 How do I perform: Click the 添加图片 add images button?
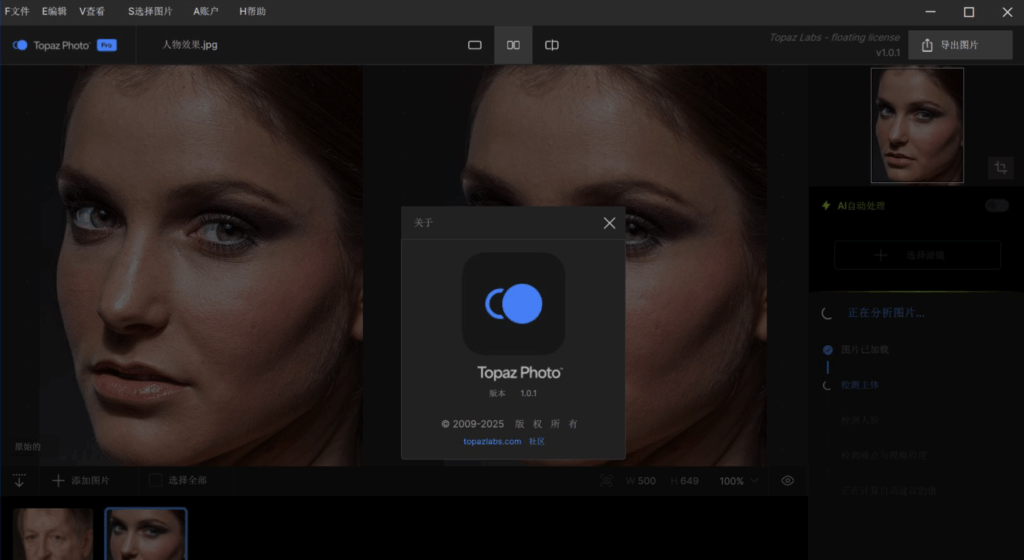click(81, 480)
